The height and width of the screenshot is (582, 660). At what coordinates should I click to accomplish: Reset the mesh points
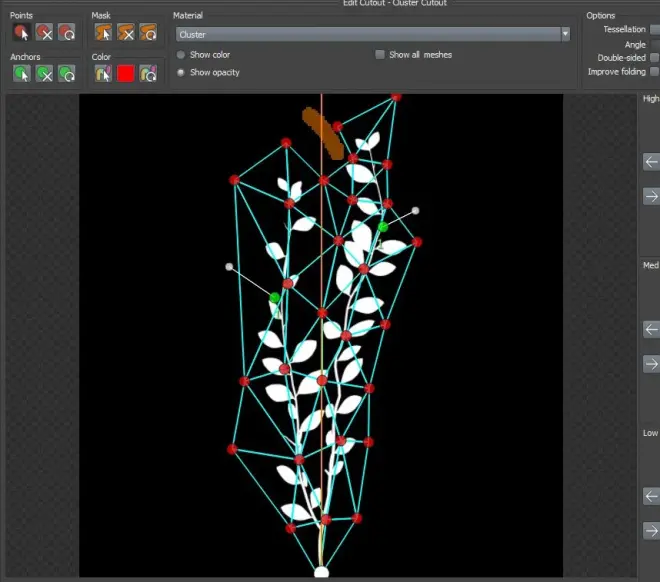point(67,32)
